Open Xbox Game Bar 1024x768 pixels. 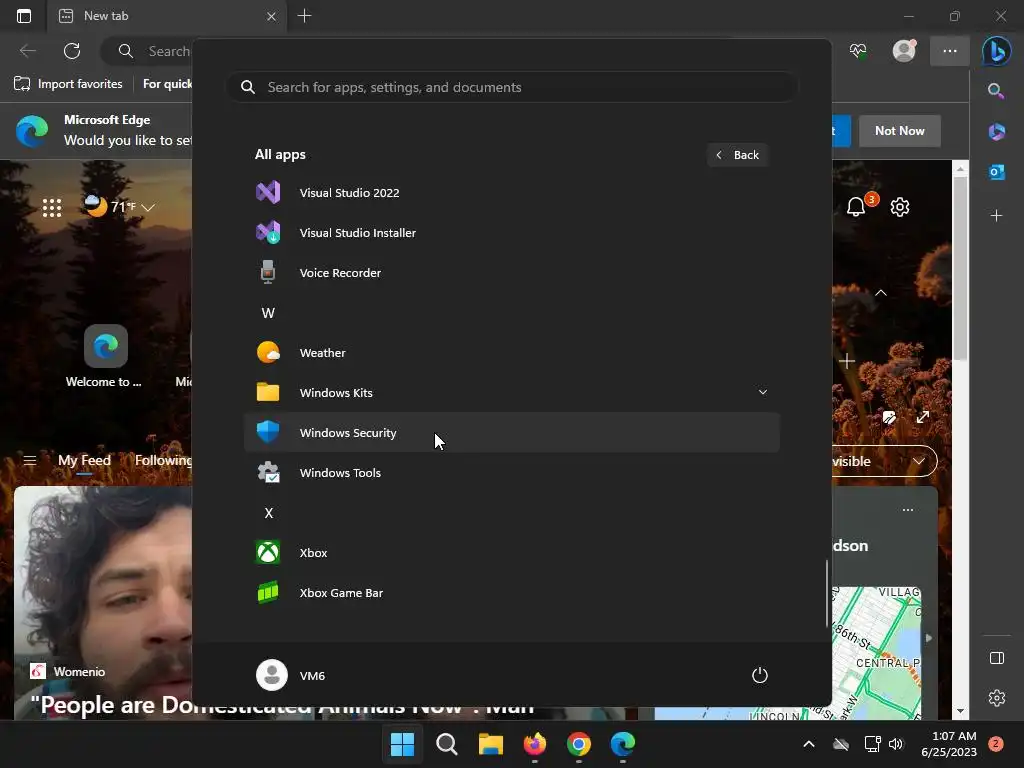click(511, 592)
